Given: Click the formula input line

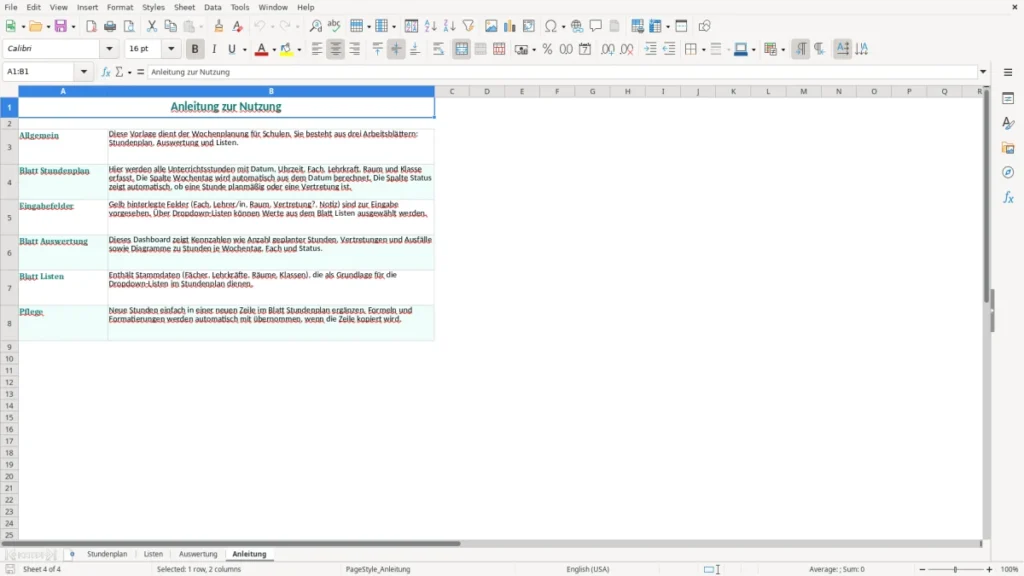Looking at the screenshot, I should [562, 72].
